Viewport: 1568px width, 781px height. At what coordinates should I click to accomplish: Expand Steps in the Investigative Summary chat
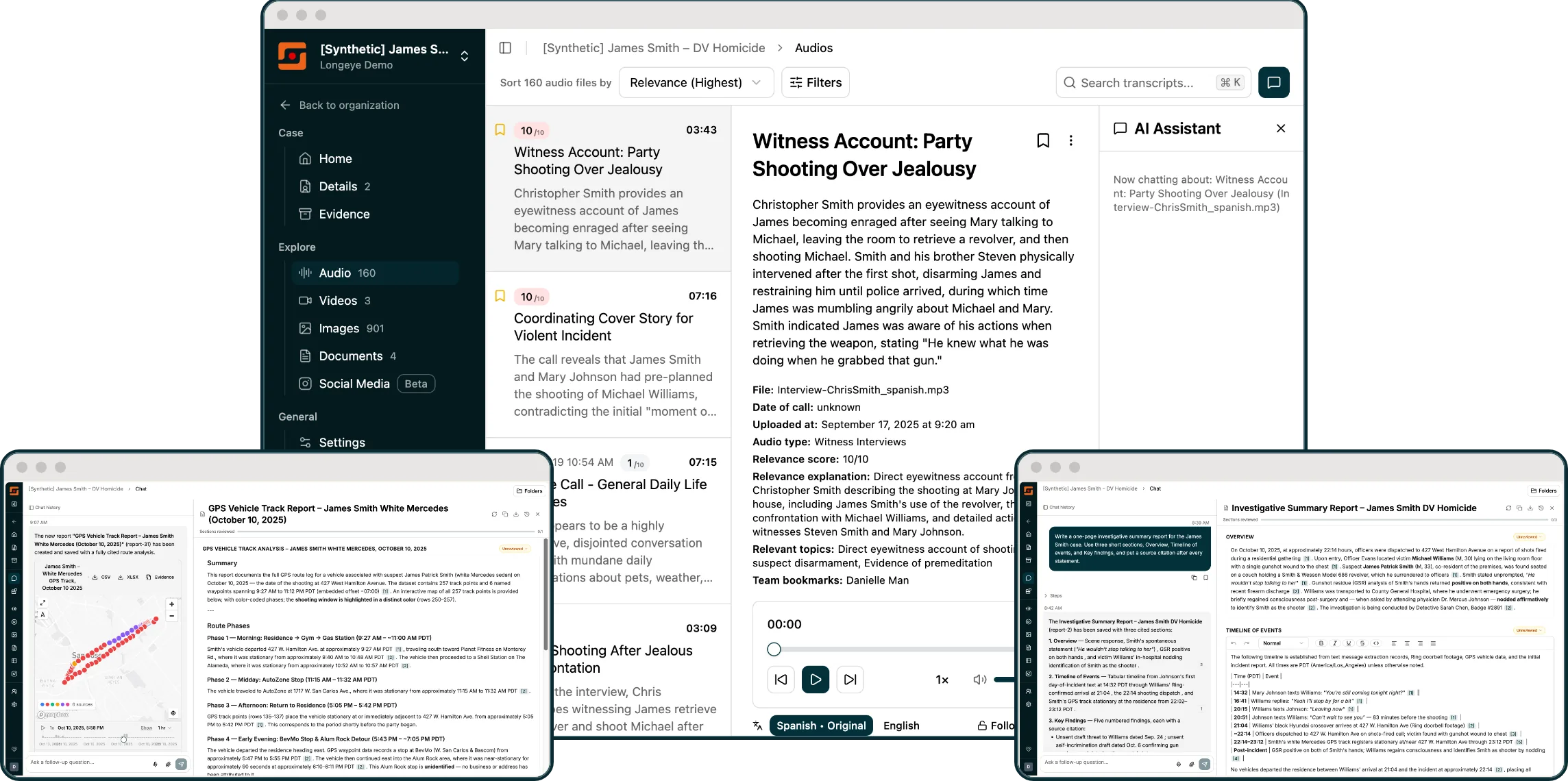[1053, 595]
